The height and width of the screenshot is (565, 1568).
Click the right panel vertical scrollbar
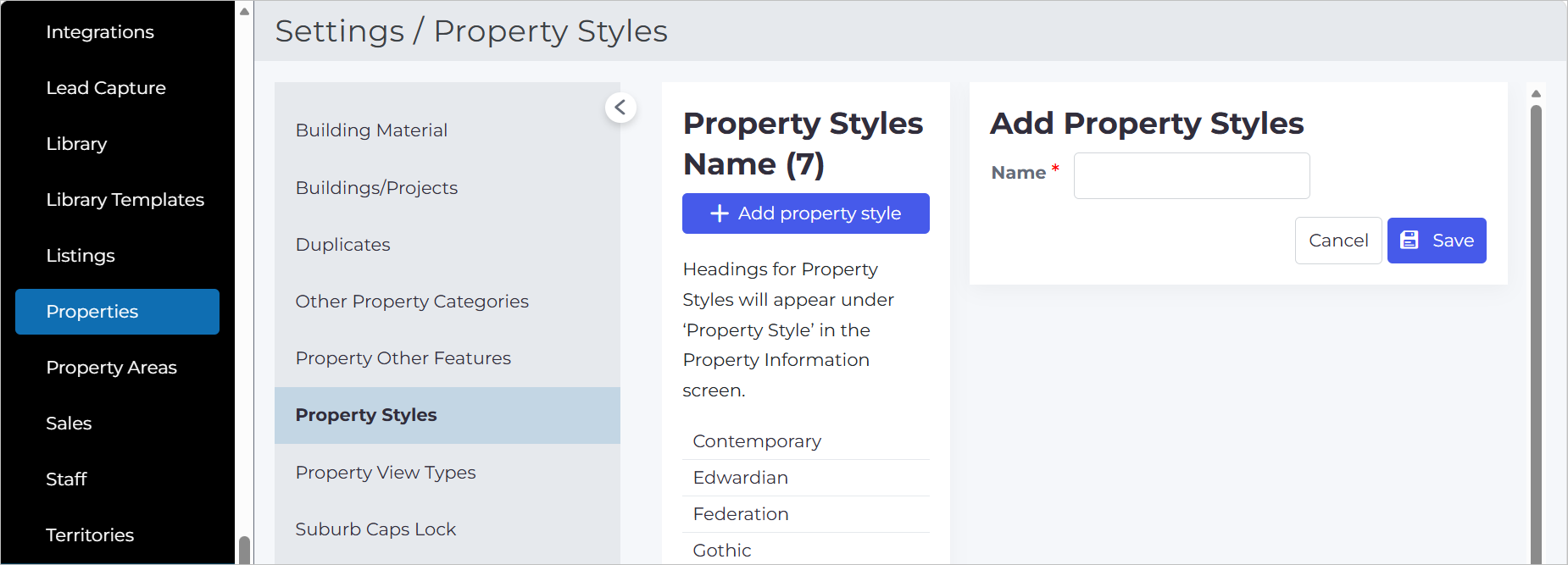tap(1536, 335)
